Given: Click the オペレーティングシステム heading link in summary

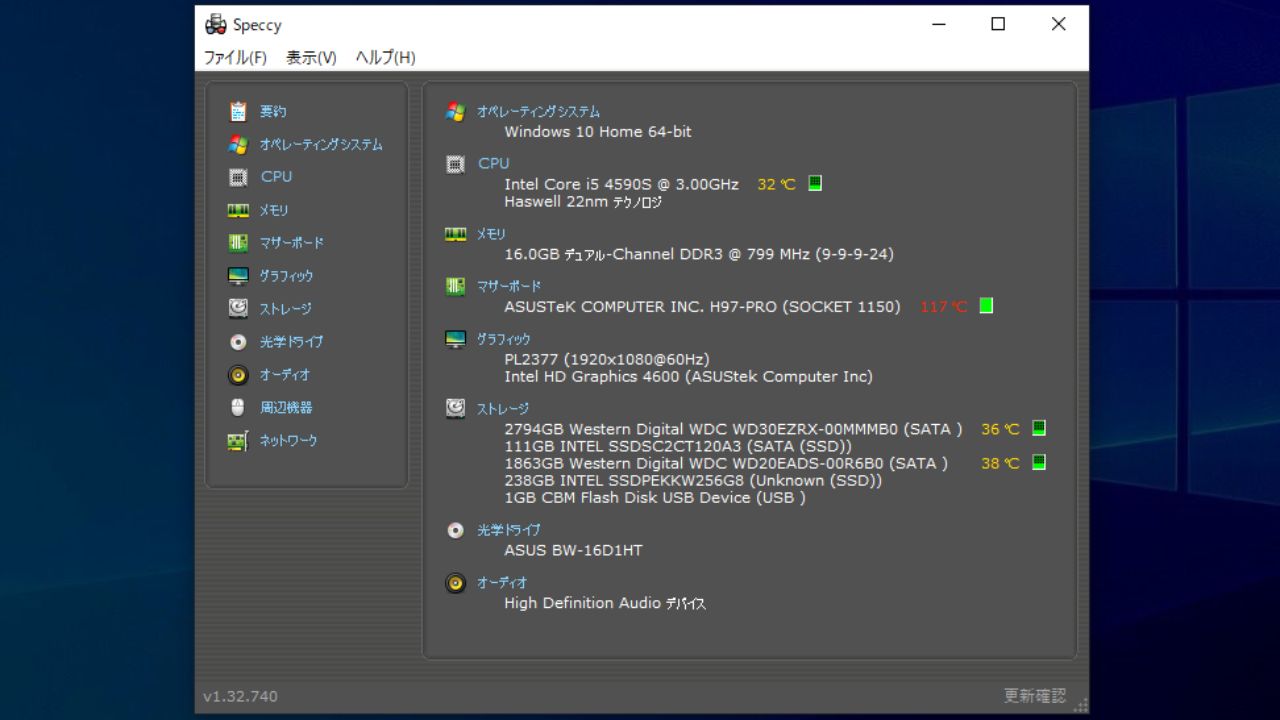Looking at the screenshot, I should [x=538, y=112].
